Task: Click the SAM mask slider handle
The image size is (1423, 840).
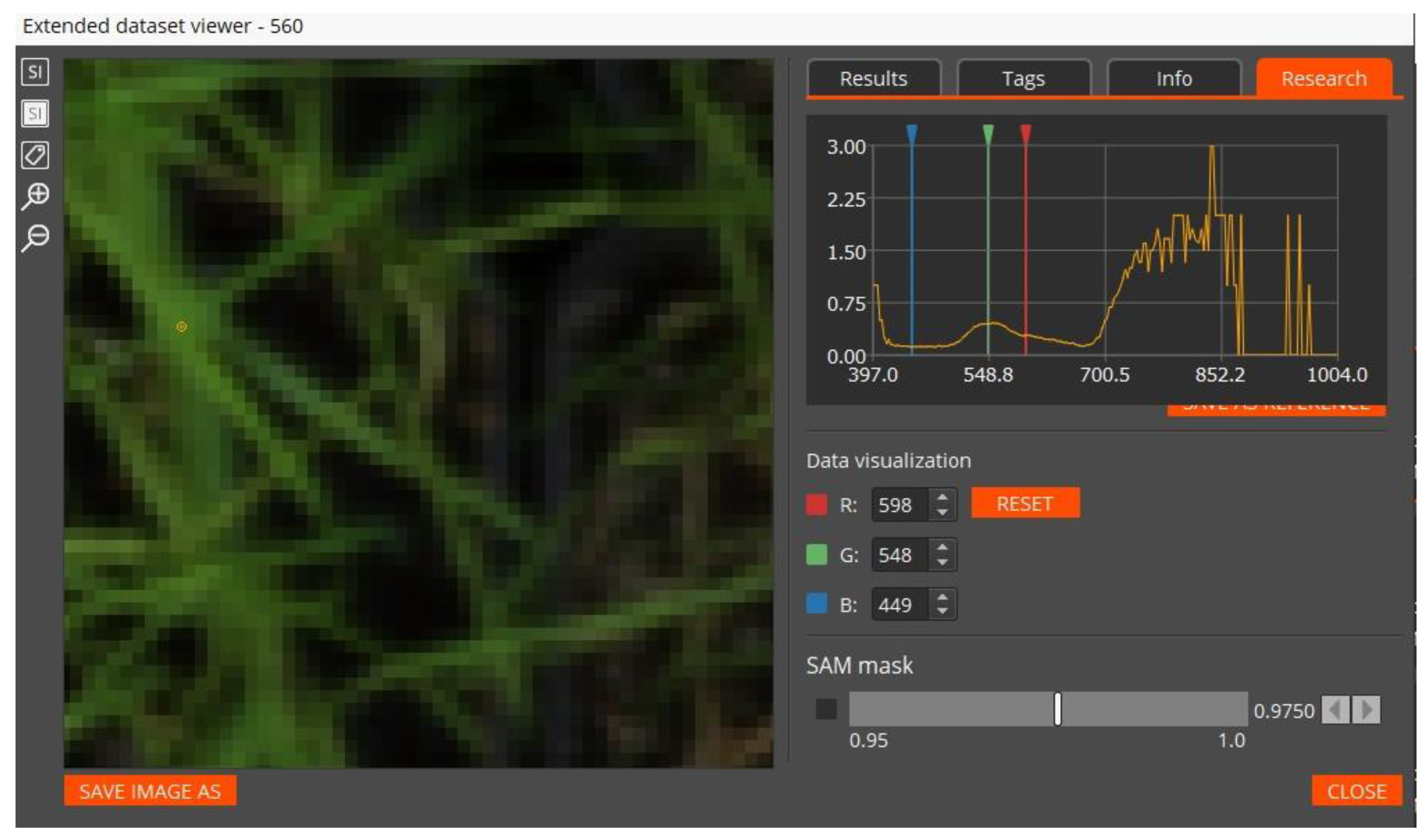Action: click(x=1057, y=709)
